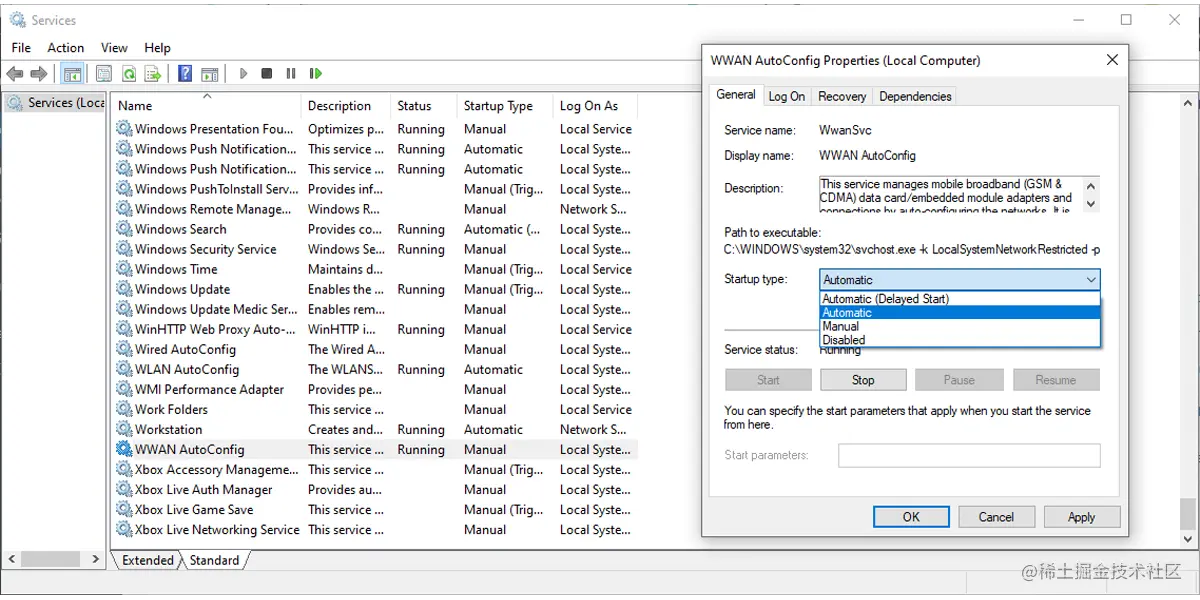
Task: Open the Help menu
Action: point(157,47)
